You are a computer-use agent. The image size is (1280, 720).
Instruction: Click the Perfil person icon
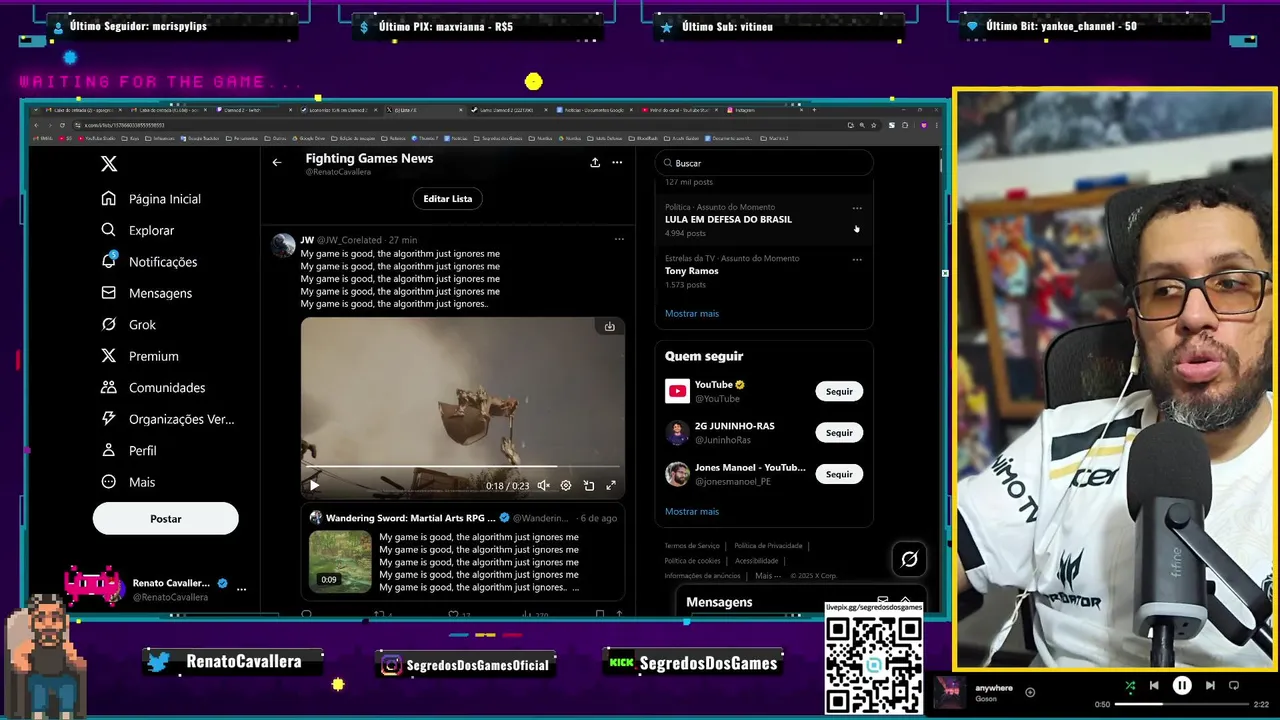click(x=109, y=450)
